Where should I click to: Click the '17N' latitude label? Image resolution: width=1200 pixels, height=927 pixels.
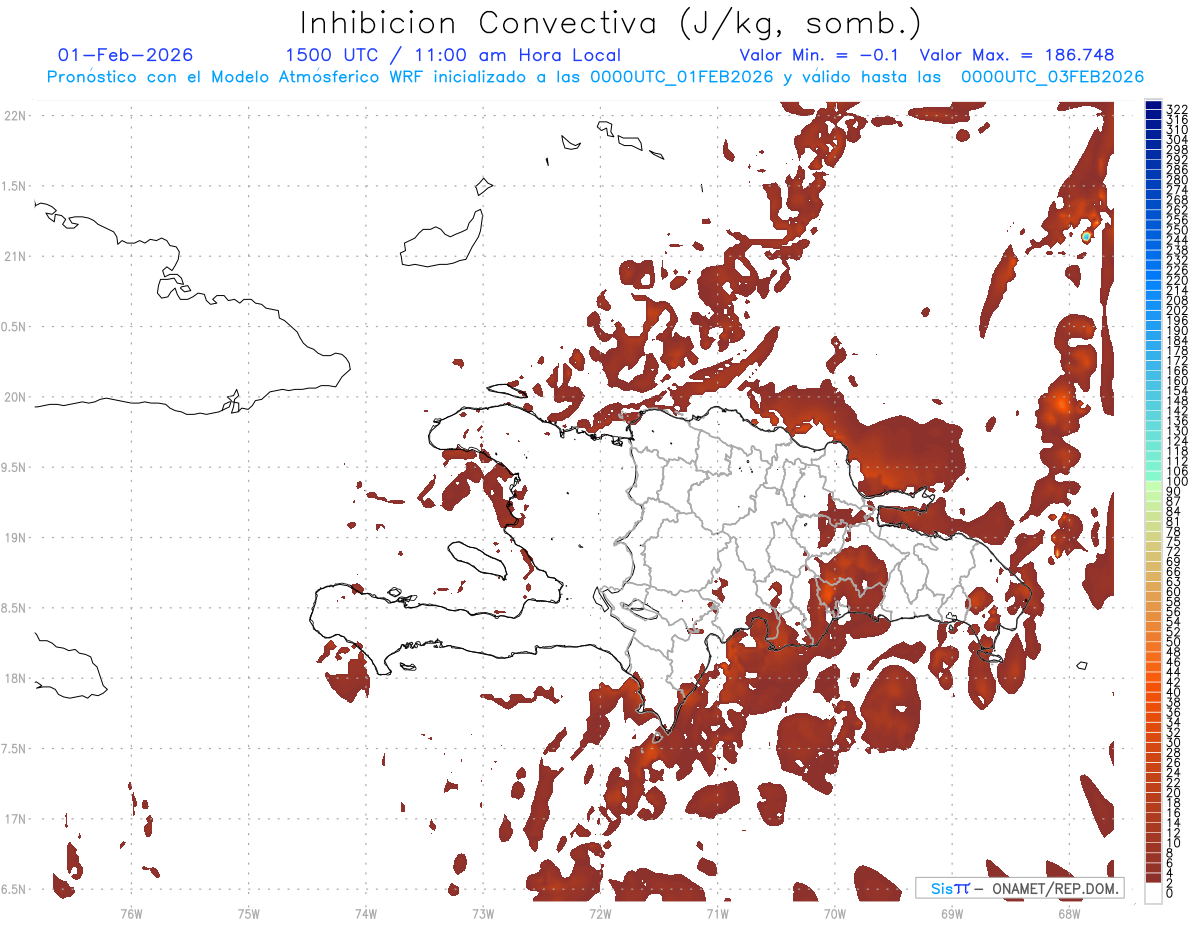pos(15,819)
